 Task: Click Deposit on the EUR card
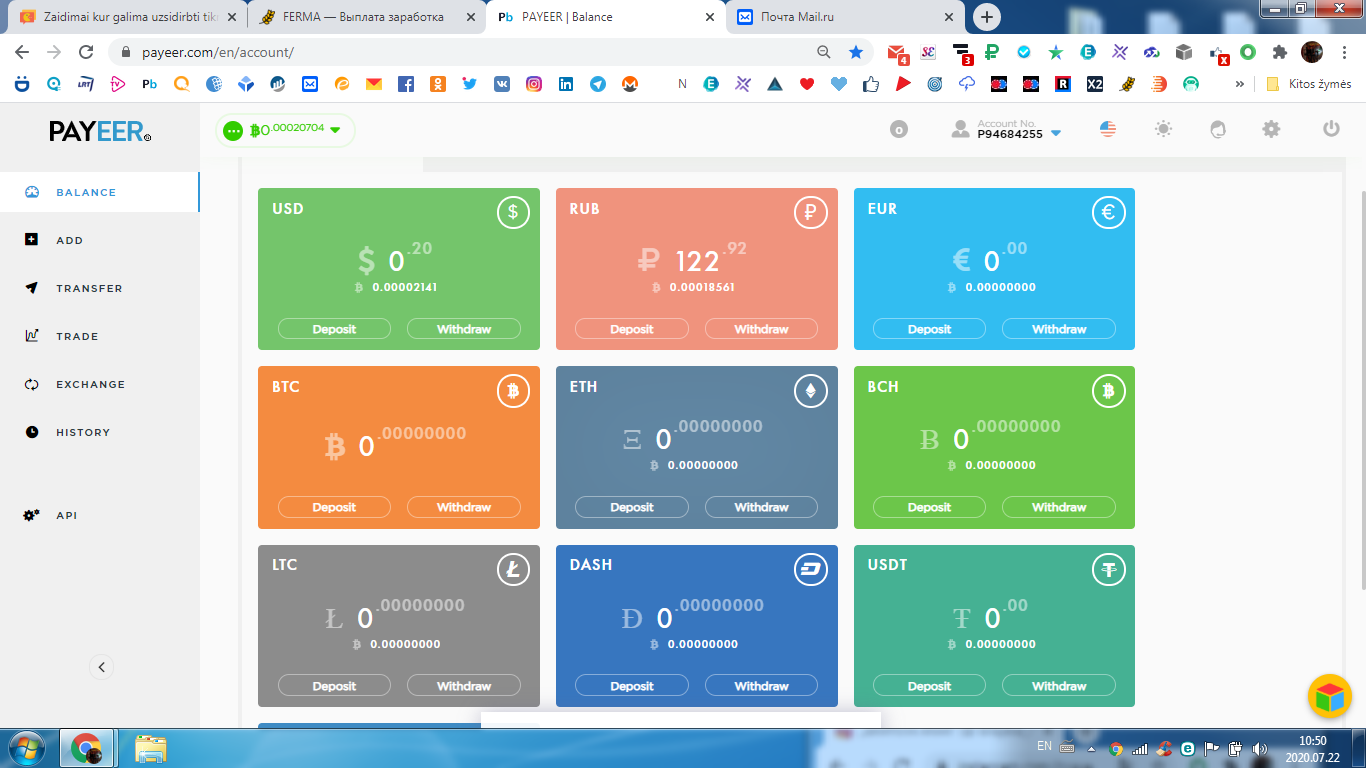point(929,329)
